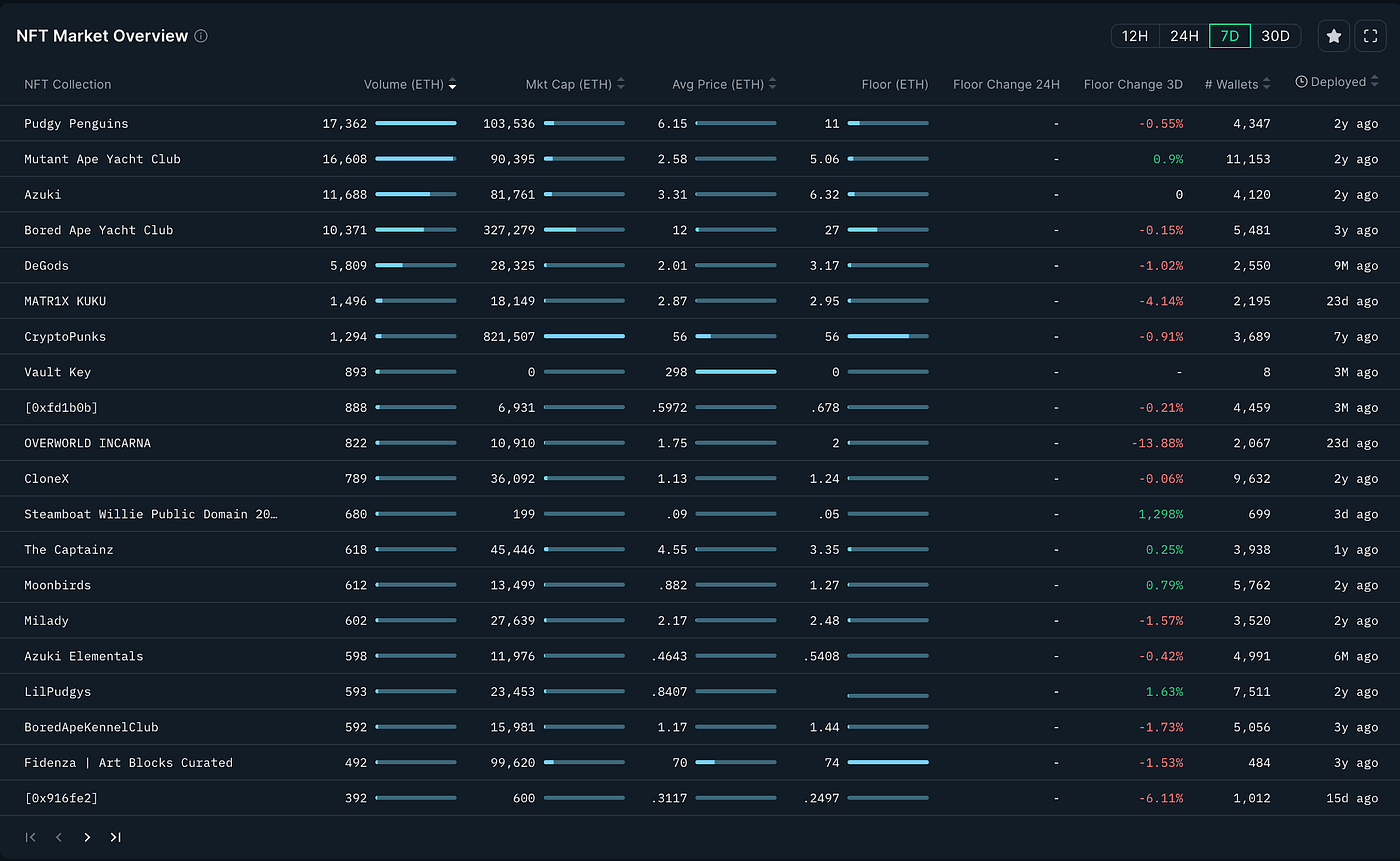Sort by Deployed column
Screen dimensions: 1400x861
1374,83
